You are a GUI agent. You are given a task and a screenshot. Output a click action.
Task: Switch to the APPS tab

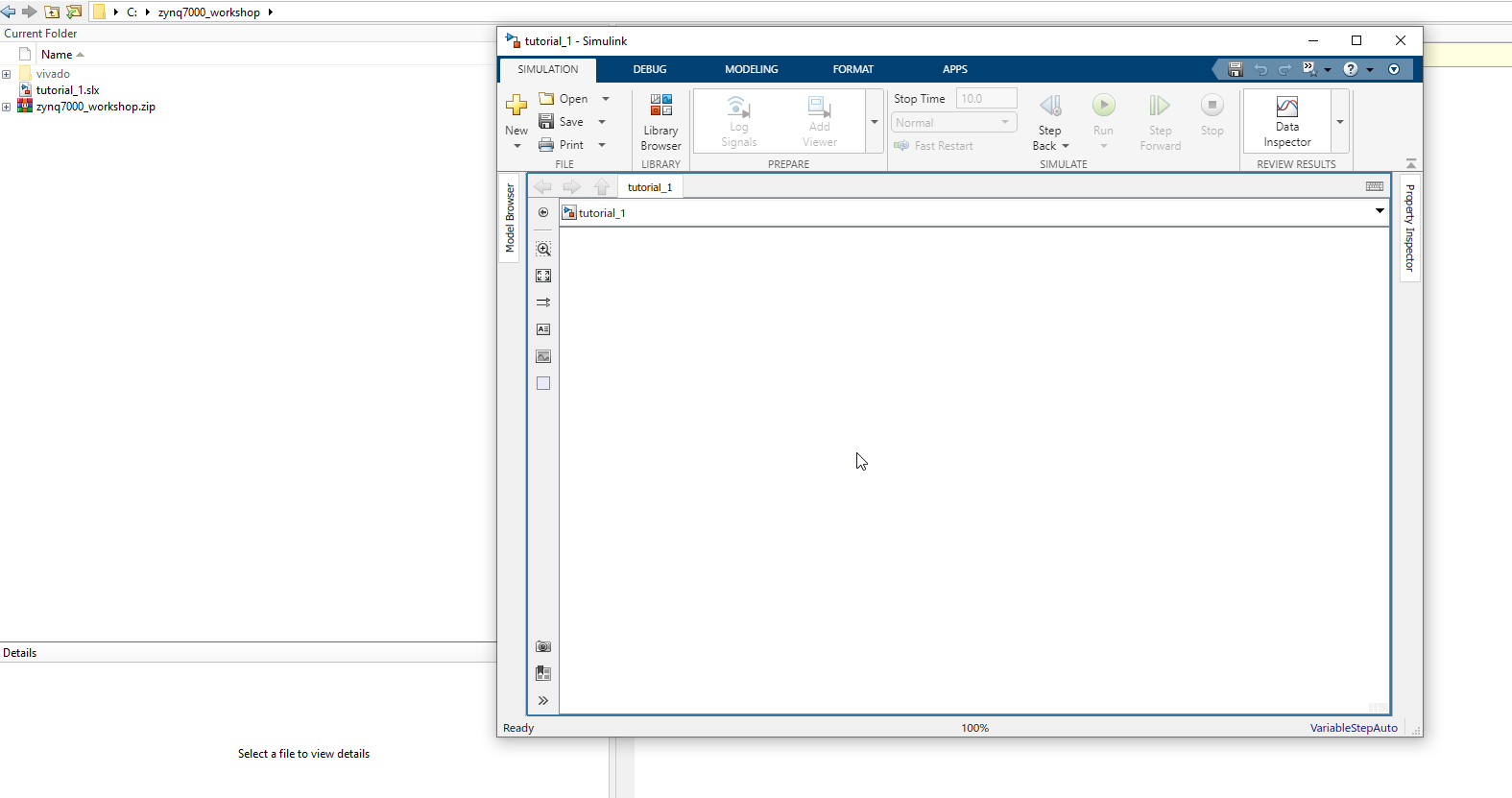[955, 69]
